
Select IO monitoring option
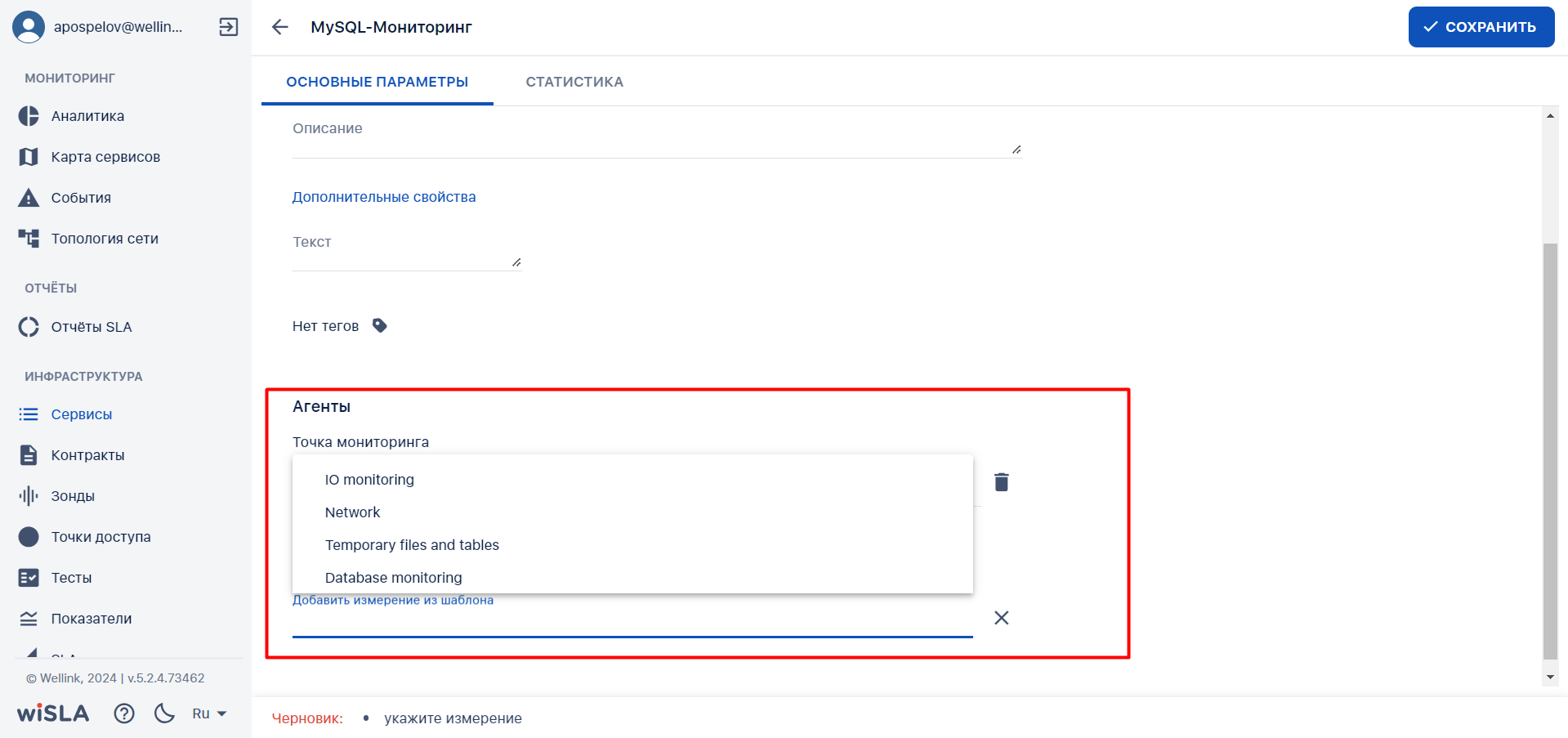(632, 480)
